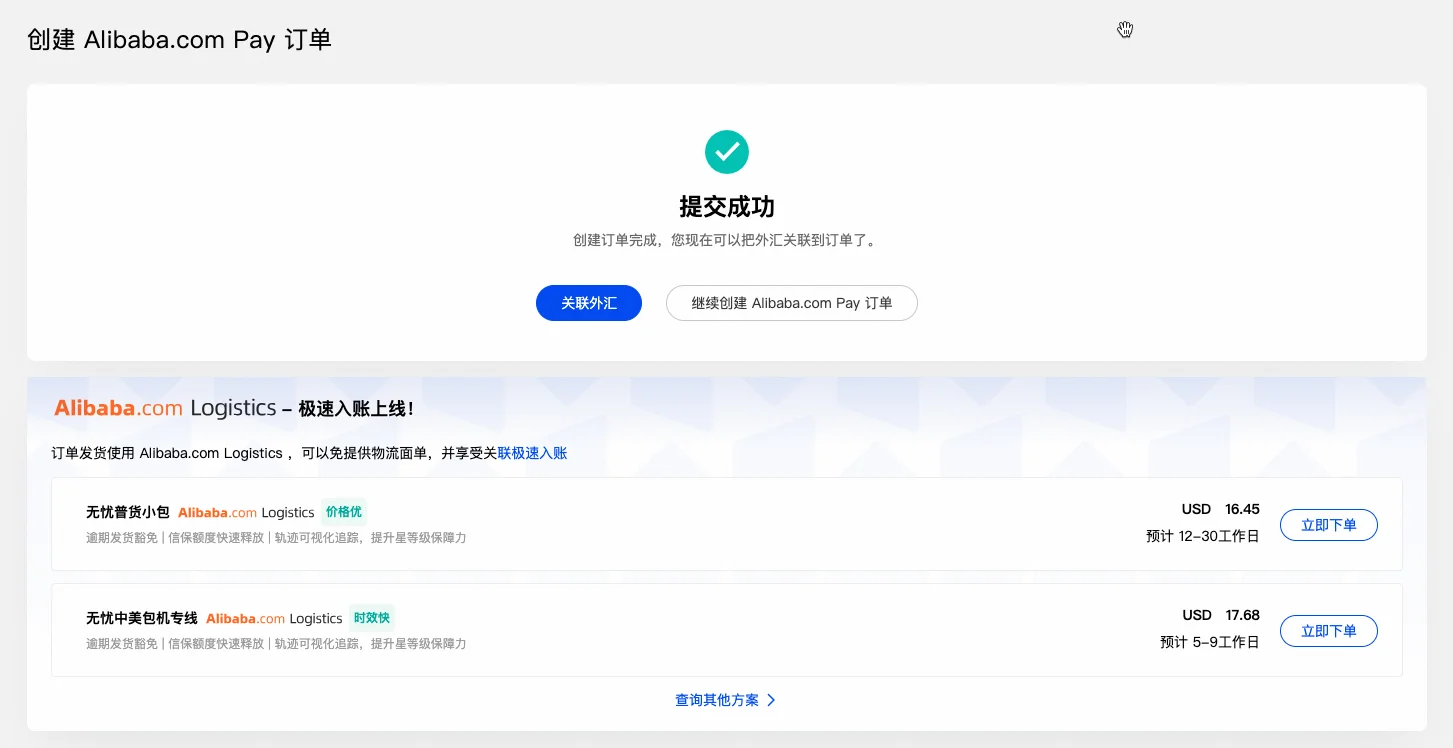The image size is (1453, 748).
Task: Click the USD 16.45 price
Action: (1221, 509)
